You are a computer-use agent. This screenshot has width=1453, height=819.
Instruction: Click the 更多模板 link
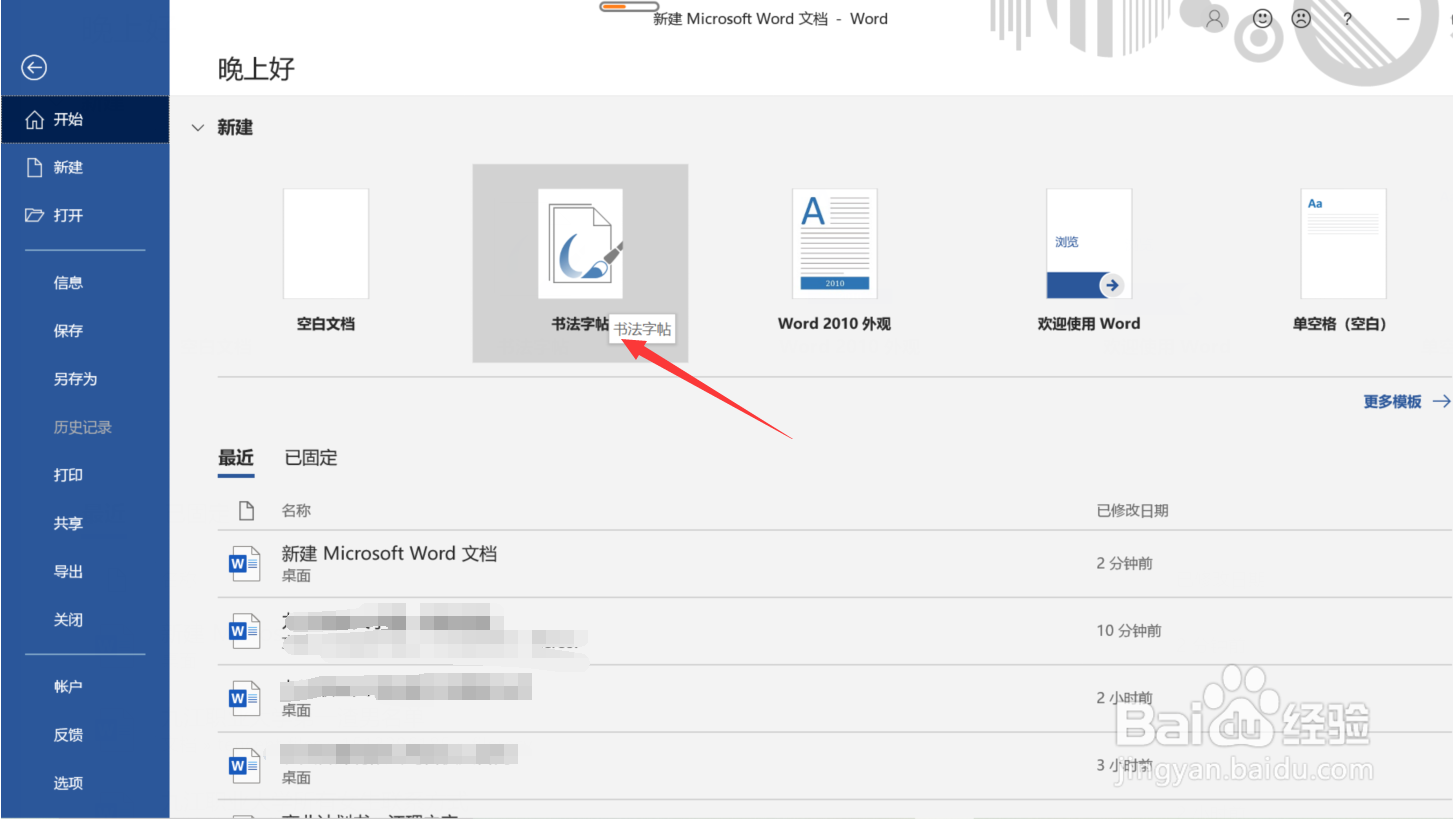[x=1392, y=402]
